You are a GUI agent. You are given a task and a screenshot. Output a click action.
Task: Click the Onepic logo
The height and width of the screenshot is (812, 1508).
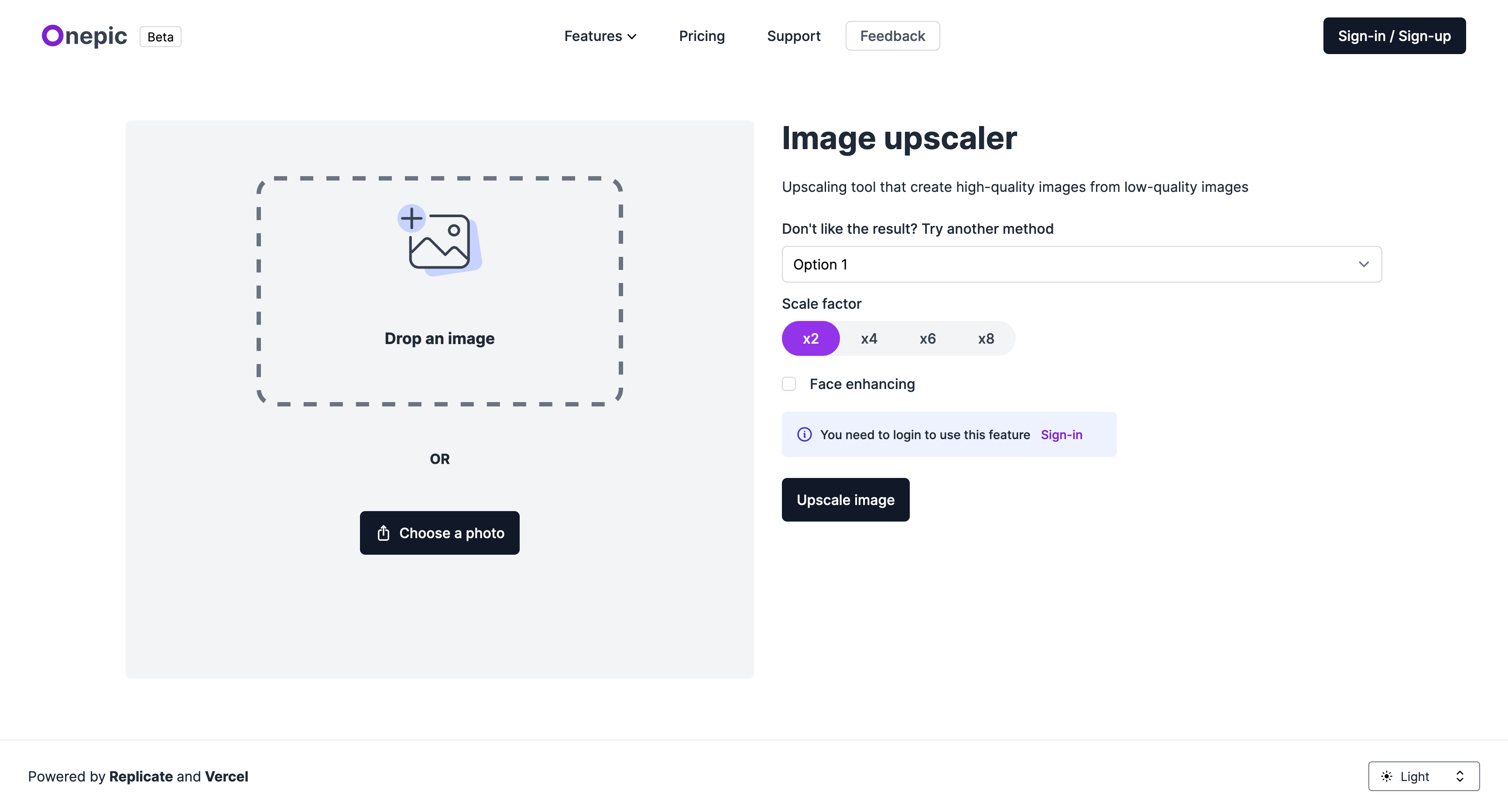tap(84, 36)
